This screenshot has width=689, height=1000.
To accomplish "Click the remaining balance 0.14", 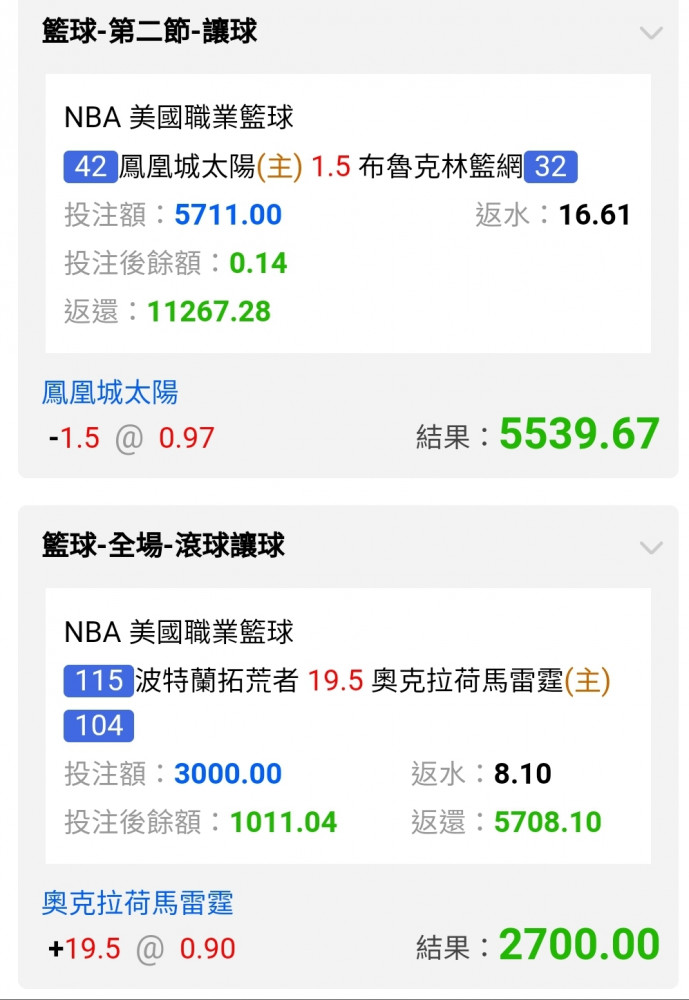I will pyautogui.click(x=258, y=263).
